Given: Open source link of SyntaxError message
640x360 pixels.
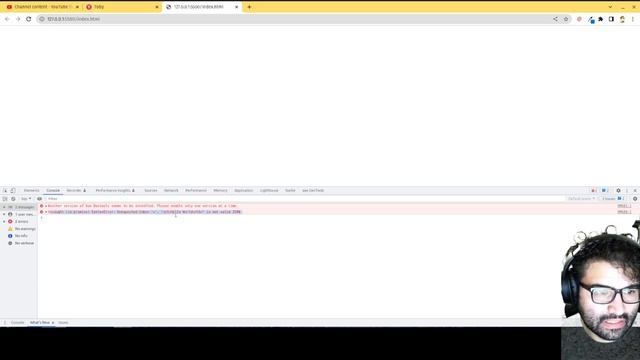Looking at the screenshot, I should click(x=624, y=212).
